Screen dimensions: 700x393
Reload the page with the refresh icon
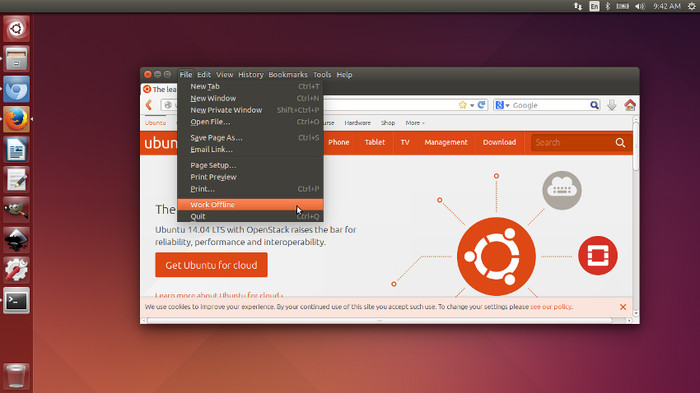[481, 105]
